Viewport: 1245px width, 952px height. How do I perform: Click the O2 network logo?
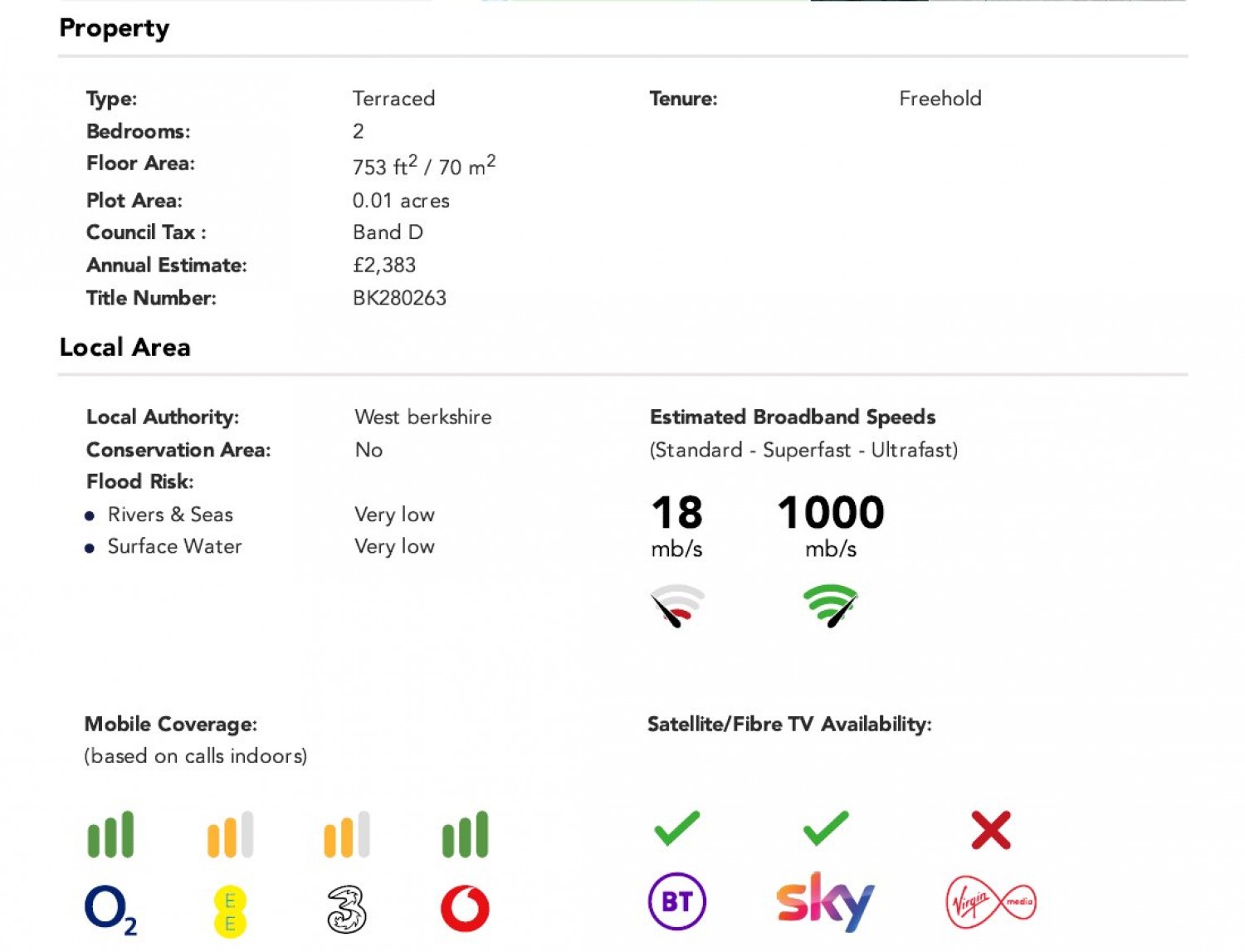[x=110, y=909]
